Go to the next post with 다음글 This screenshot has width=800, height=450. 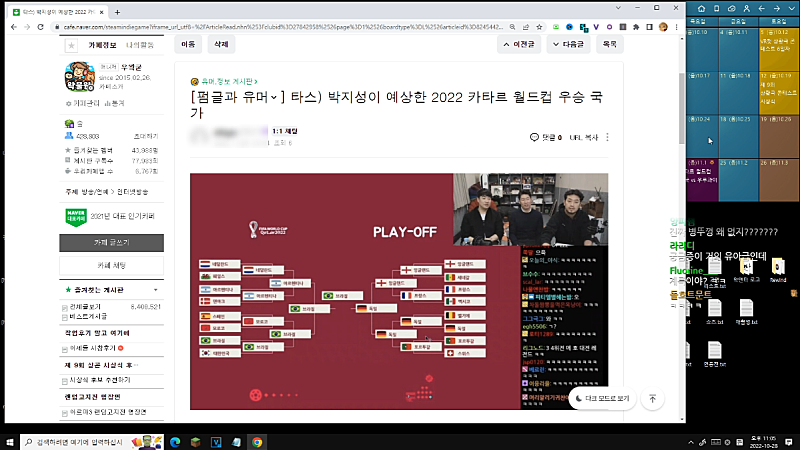click(568, 44)
